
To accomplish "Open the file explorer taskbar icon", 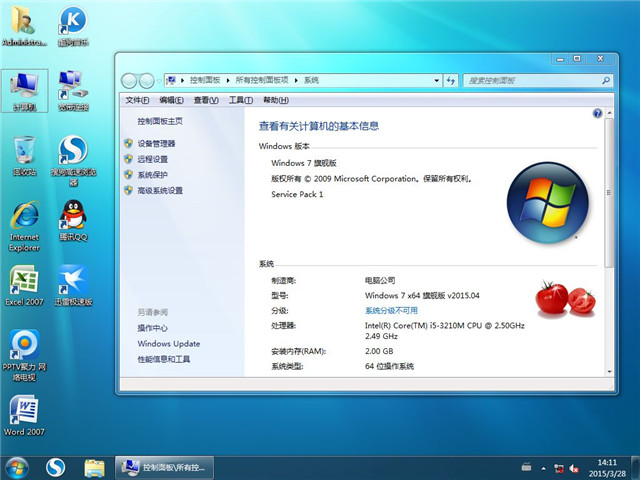I will [94, 468].
